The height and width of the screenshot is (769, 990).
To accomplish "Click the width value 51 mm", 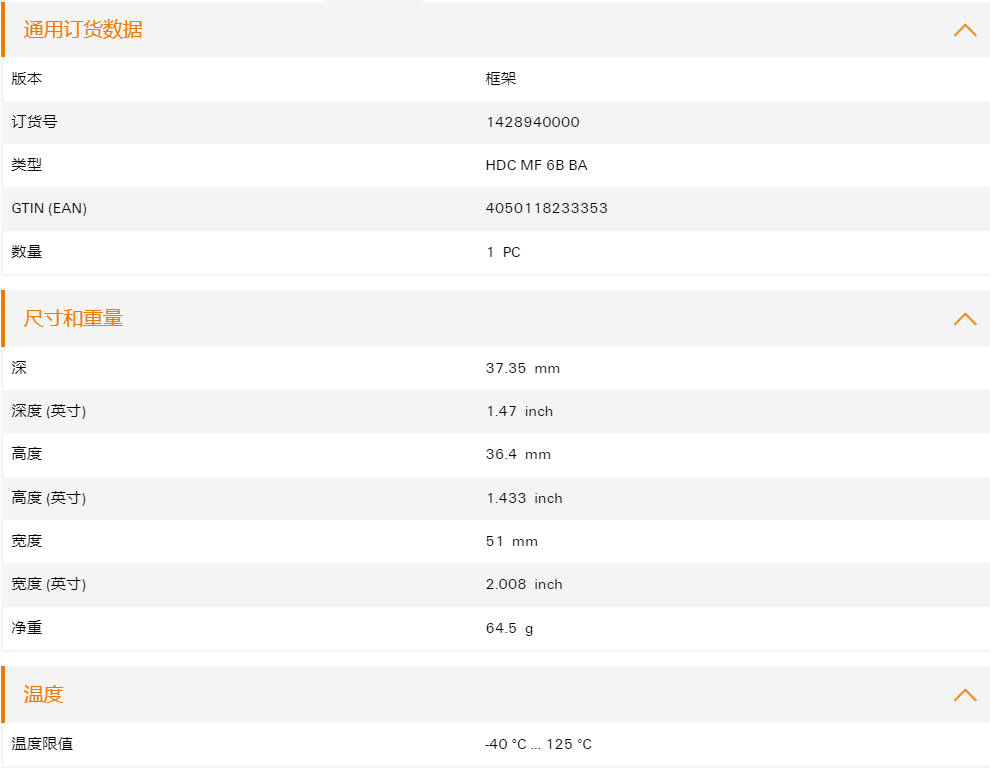I will click(x=511, y=542).
